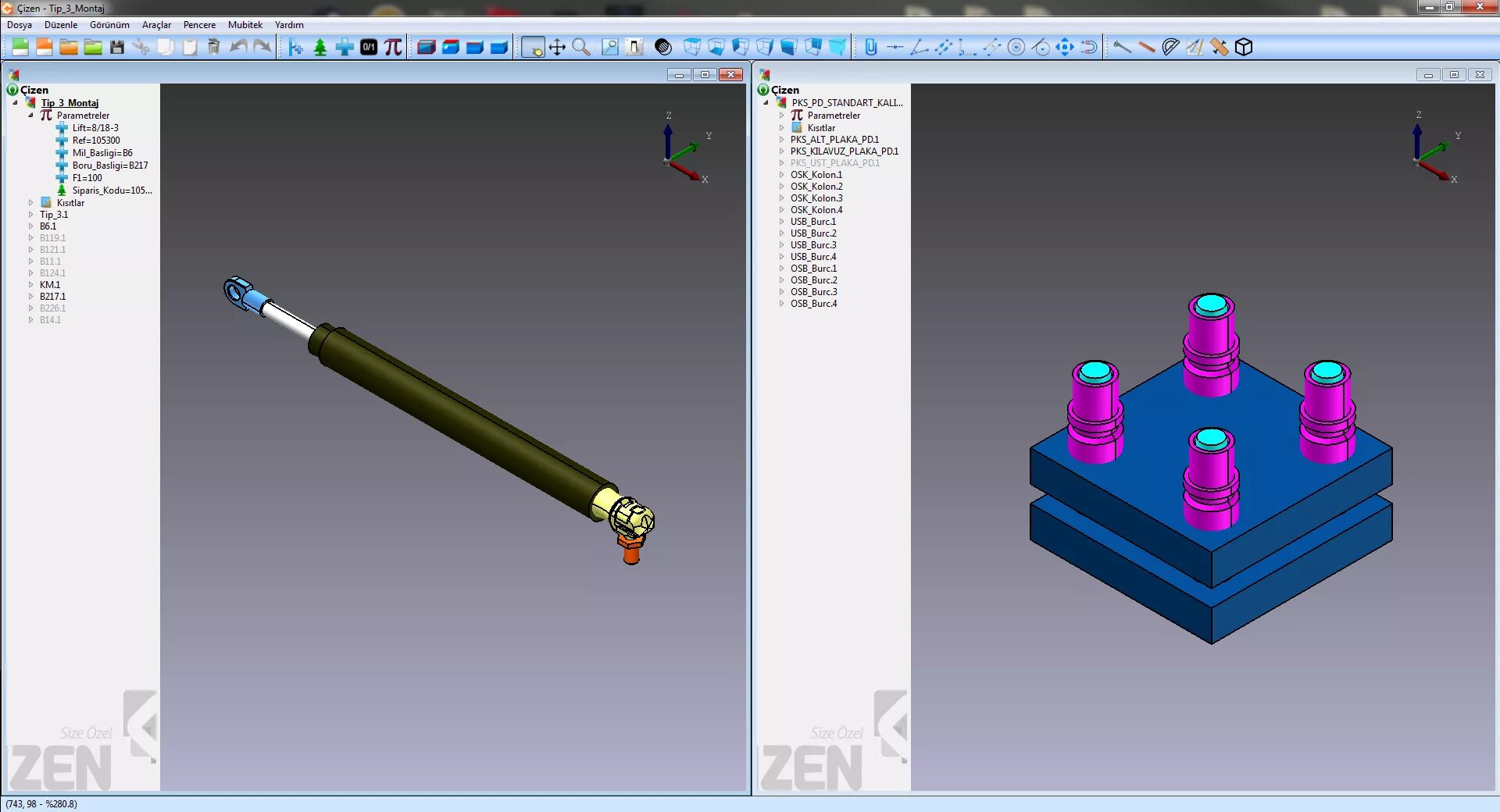Expand the Tip_3.1 tree node

(31, 215)
